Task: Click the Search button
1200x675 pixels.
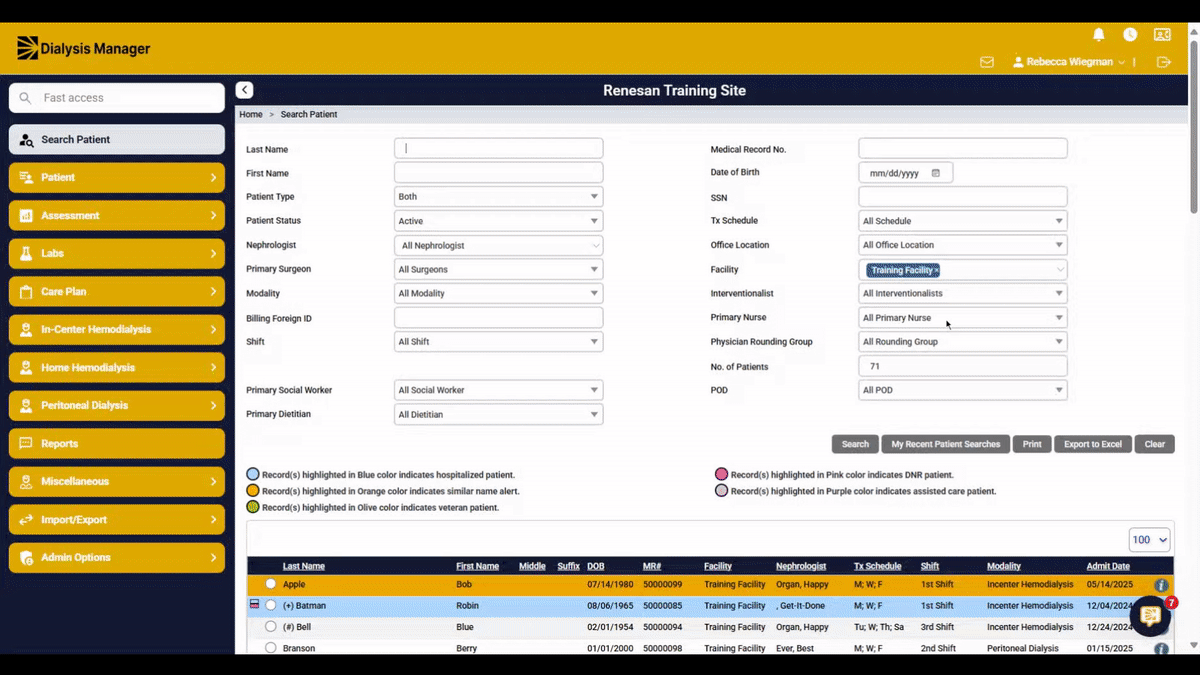Action: click(855, 444)
